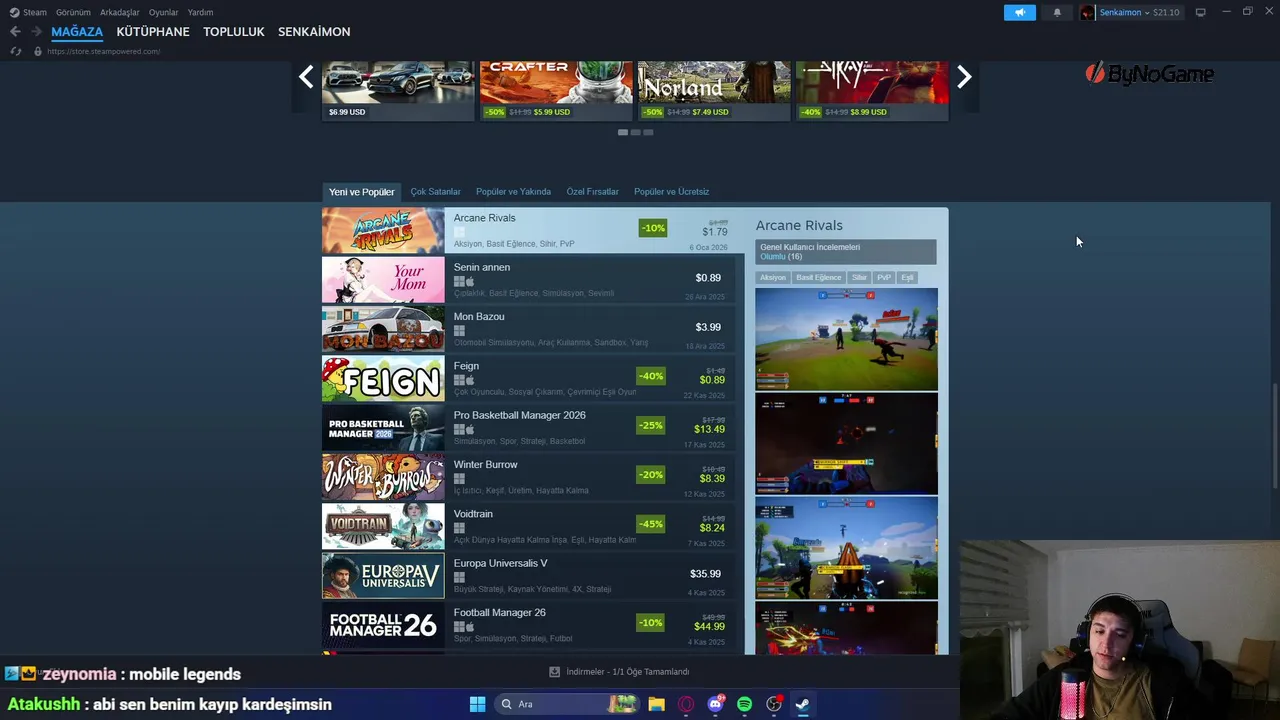Screen dimensions: 1280x720
Task: Select the first carousel page dot
Action: [623, 132]
